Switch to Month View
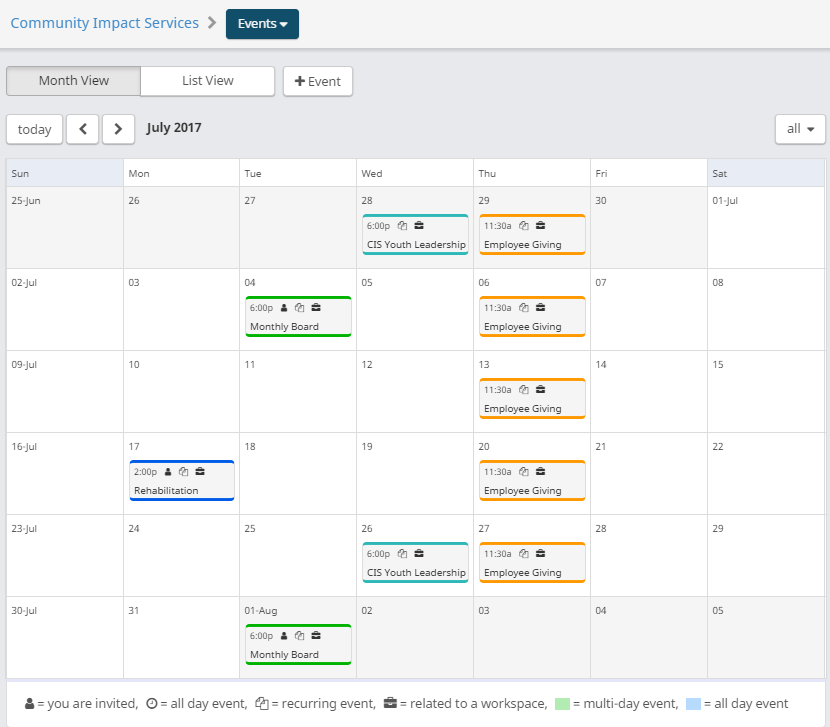This screenshot has height=727, width=830. coord(74,81)
